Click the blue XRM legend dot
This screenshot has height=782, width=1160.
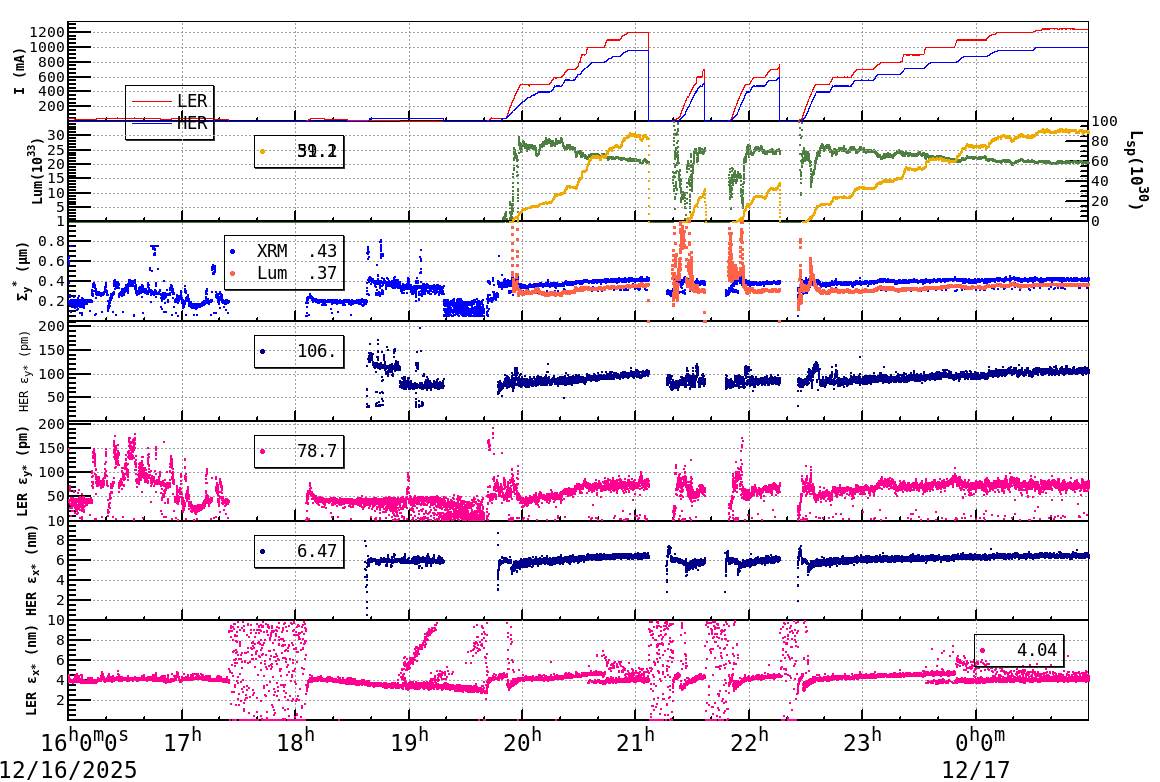coord(232,251)
